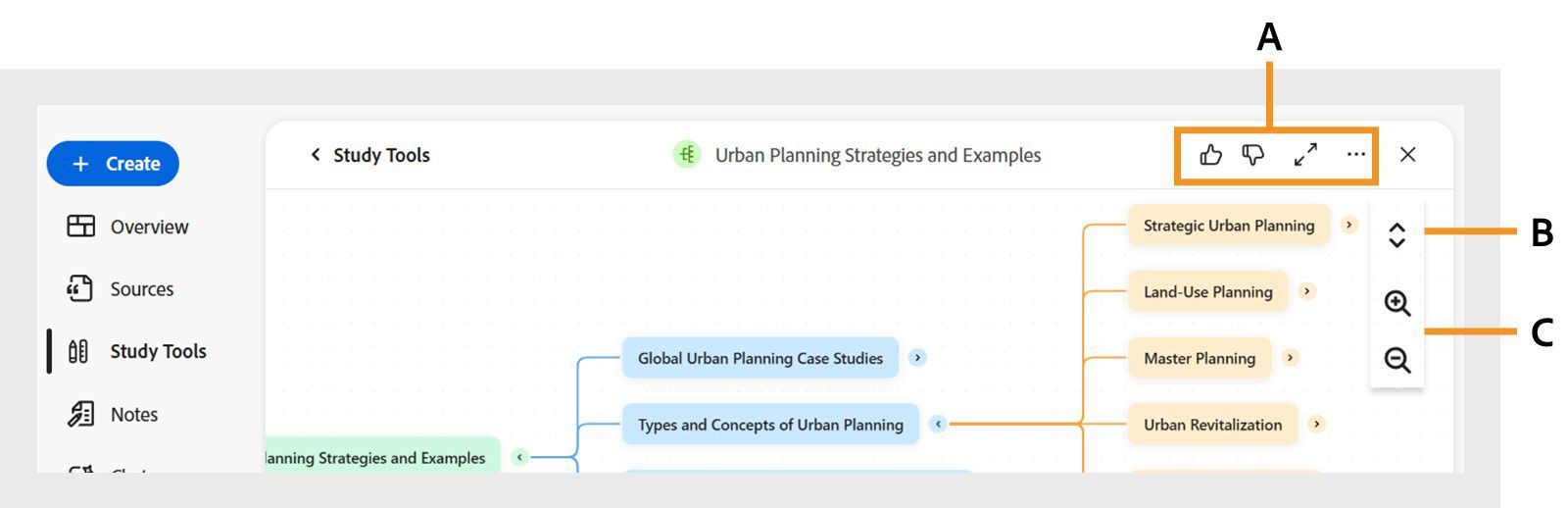Expand the Land-Use Planning node arrow
The height and width of the screenshot is (508, 1568).
click(x=1306, y=291)
